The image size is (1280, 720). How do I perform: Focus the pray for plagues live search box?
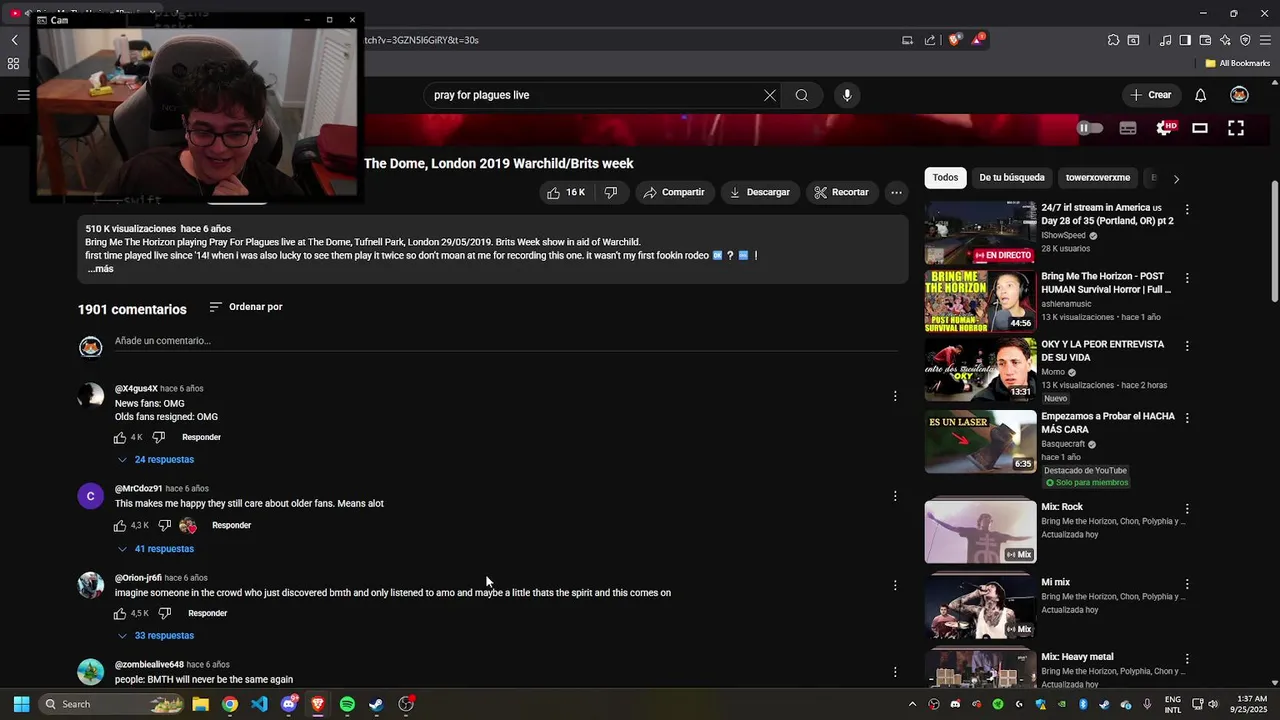(x=593, y=95)
